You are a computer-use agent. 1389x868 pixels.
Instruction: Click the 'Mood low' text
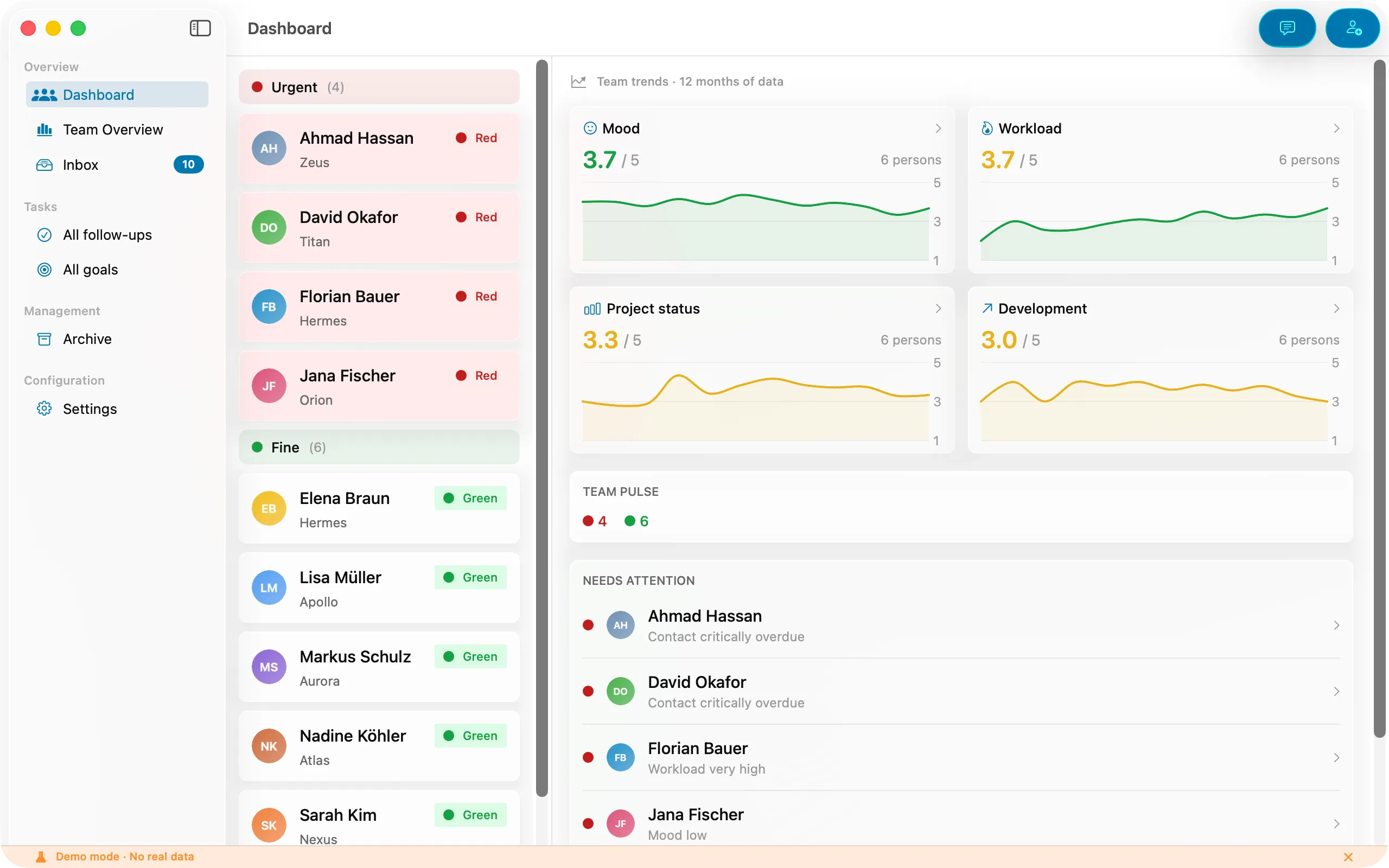coord(677,836)
